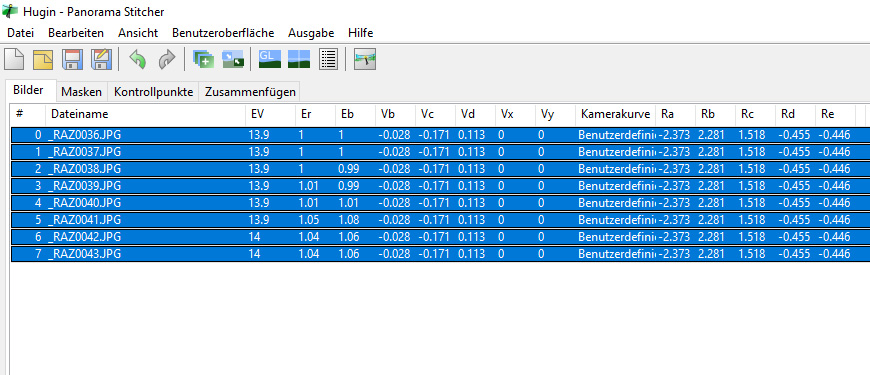Click the EV column header
This screenshot has height=375, width=870.
click(270, 114)
